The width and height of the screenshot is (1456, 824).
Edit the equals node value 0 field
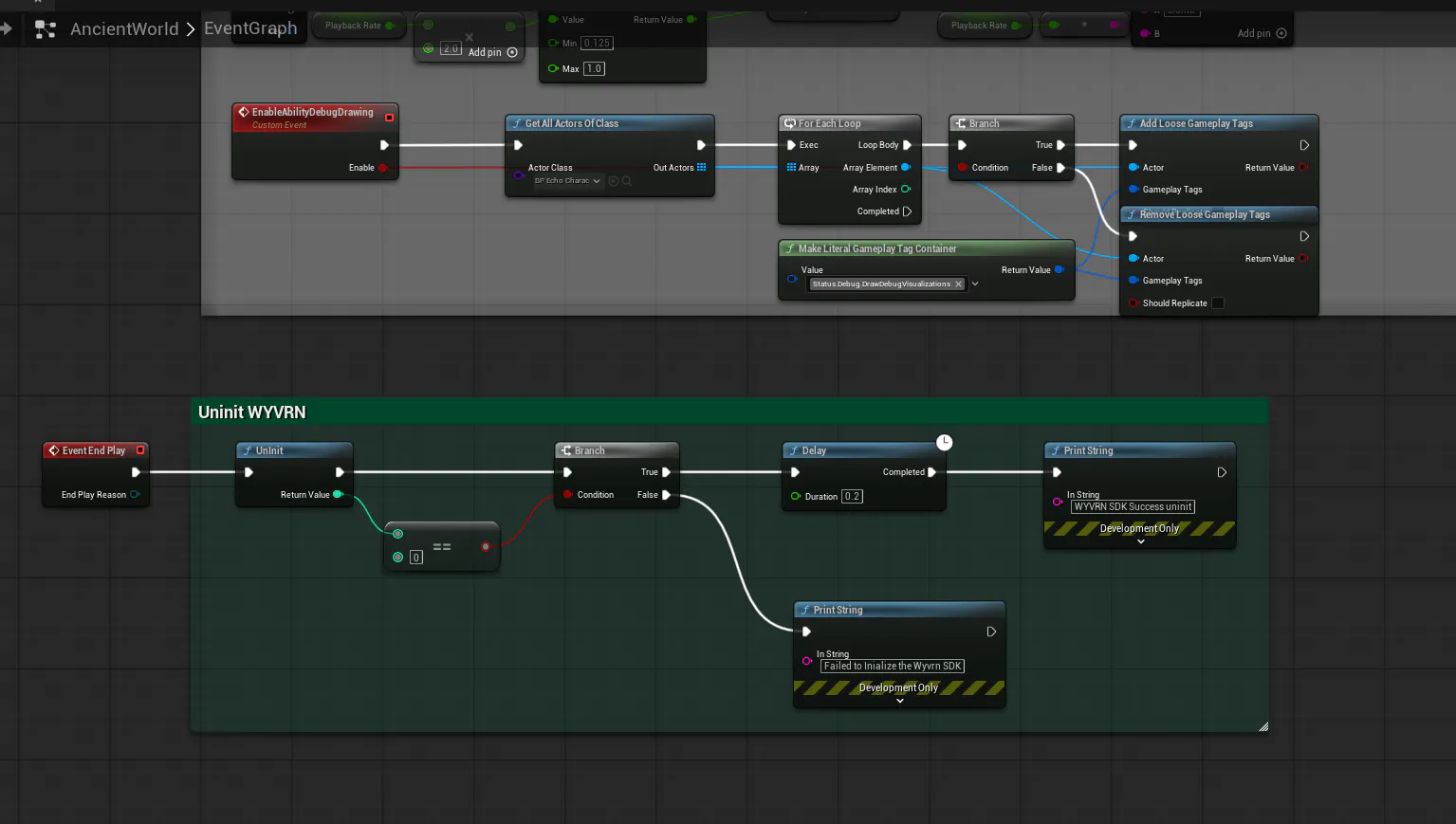tap(415, 558)
